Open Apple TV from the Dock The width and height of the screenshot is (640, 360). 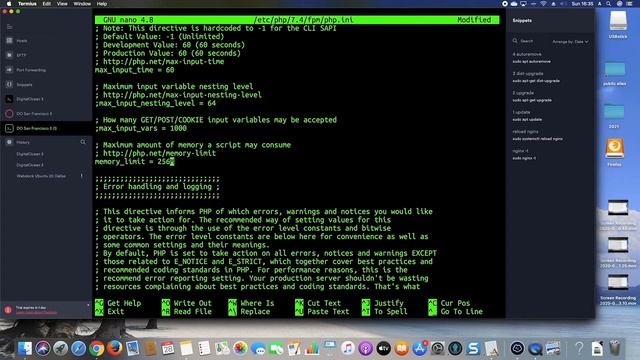tap(383, 348)
